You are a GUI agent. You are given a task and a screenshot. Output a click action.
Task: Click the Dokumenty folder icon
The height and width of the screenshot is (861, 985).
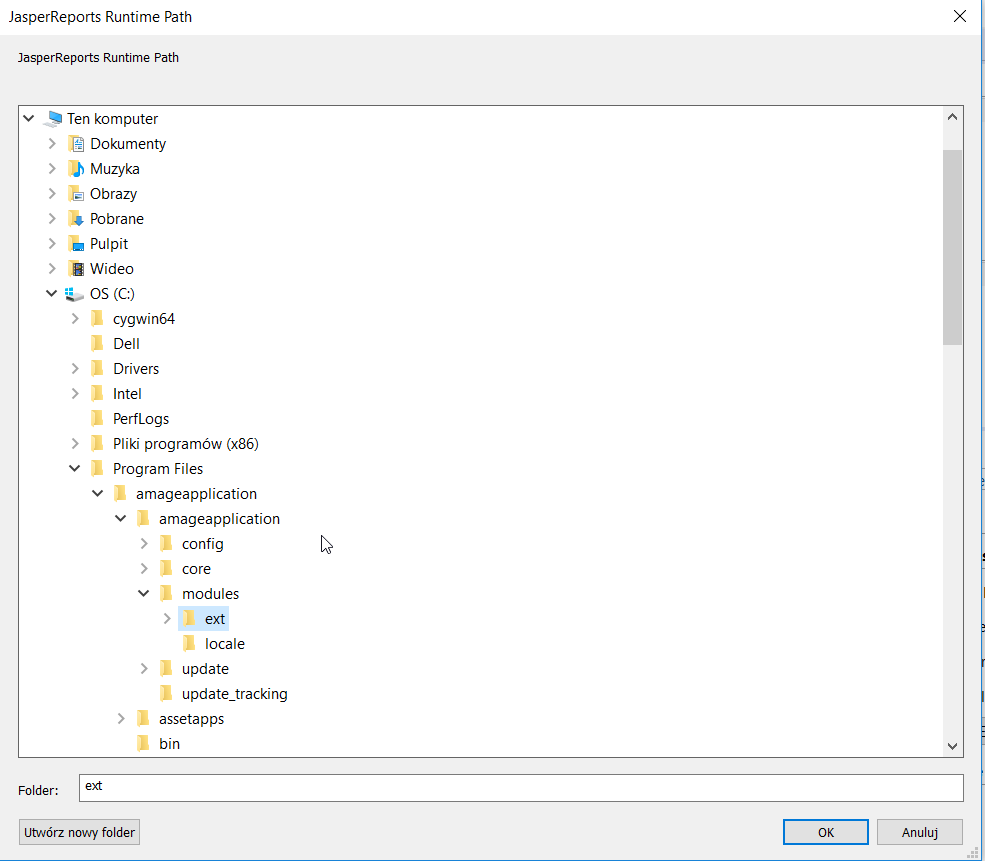point(75,144)
